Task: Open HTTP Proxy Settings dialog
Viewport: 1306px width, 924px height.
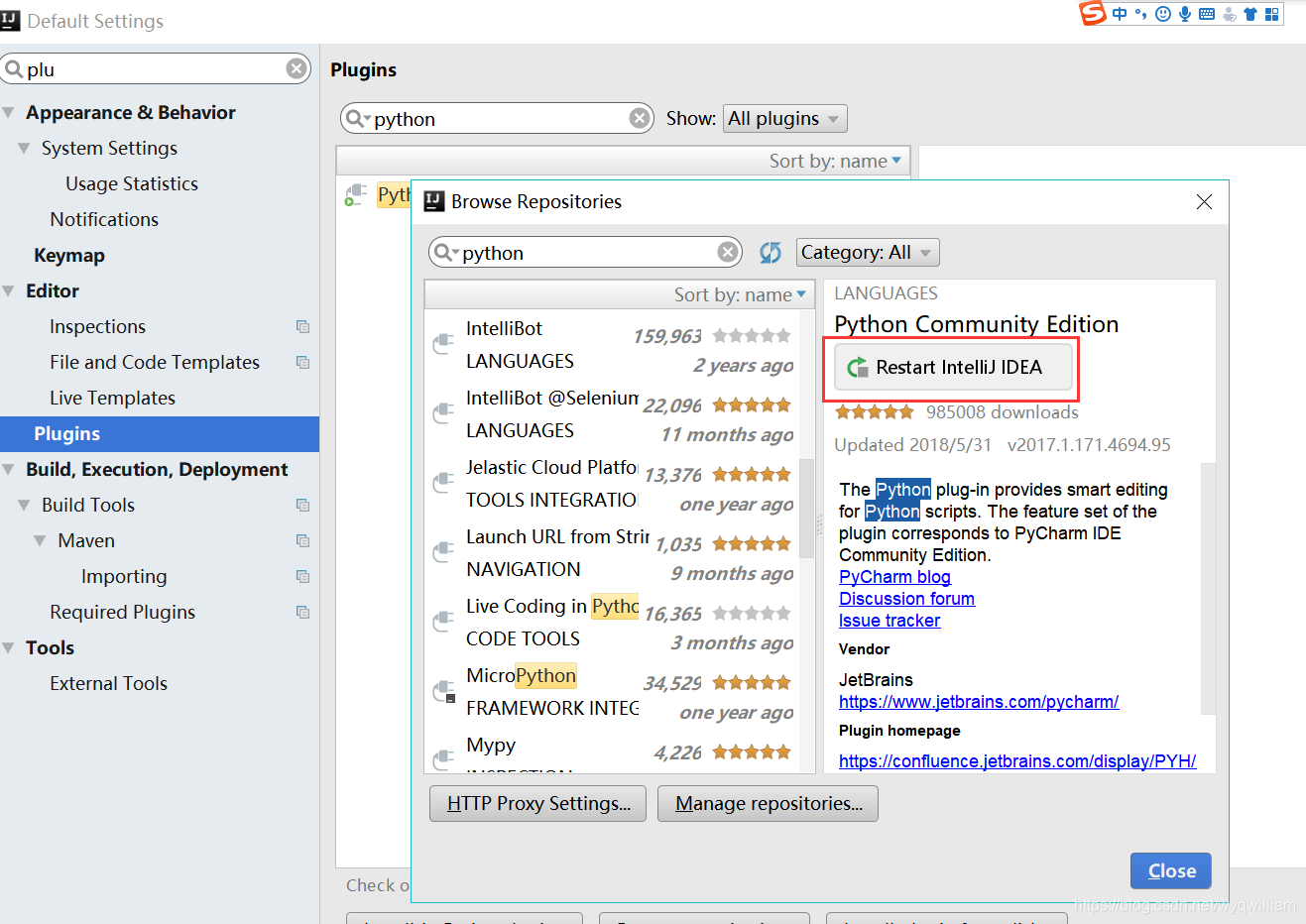Action: [x=537, y=804]
